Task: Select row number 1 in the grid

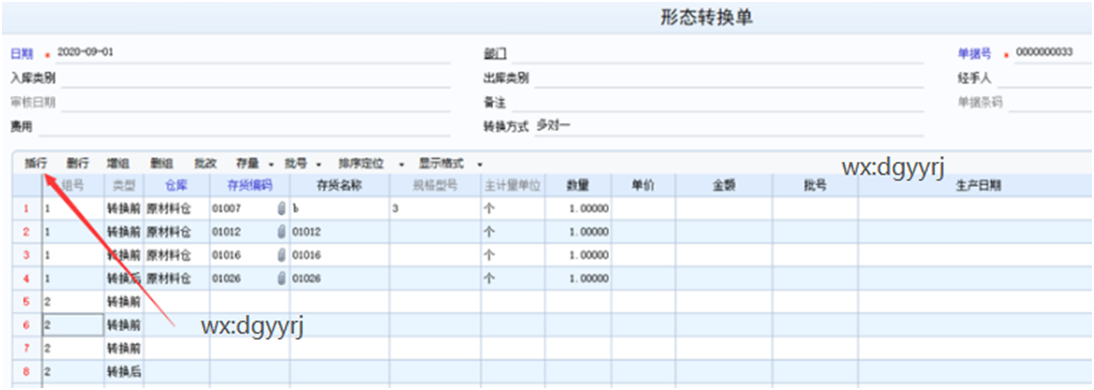Action: pos(27,209)
